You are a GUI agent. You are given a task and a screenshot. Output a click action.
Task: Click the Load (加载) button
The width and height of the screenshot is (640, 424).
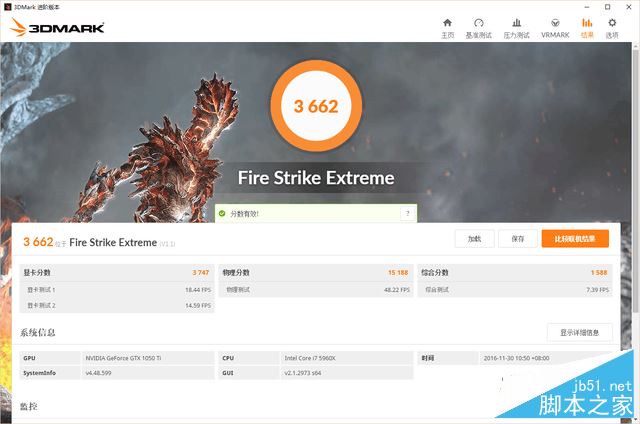click(474, 239)
